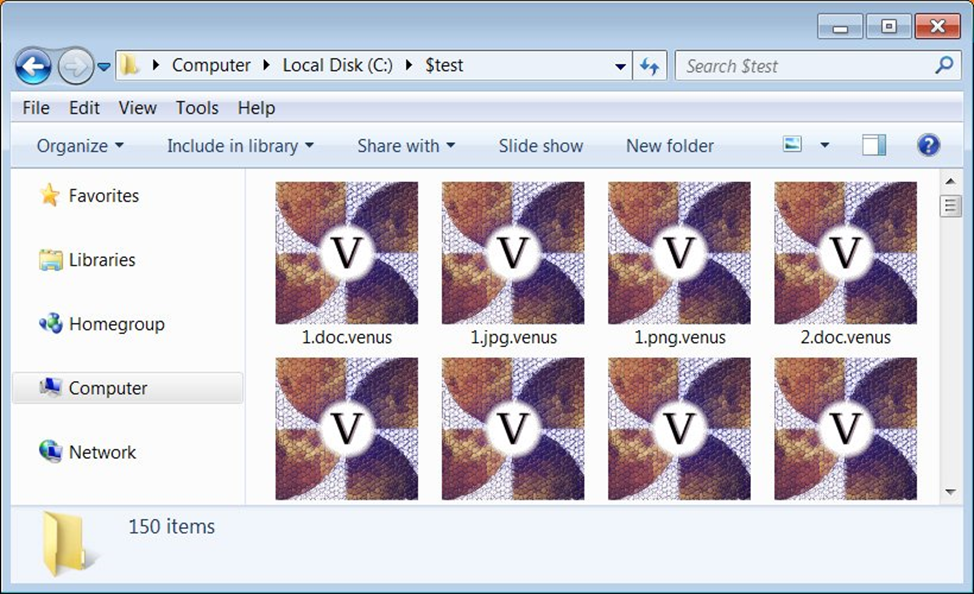
Task: Open the view options dropdown arrow
Action: (x=824, y=145)
